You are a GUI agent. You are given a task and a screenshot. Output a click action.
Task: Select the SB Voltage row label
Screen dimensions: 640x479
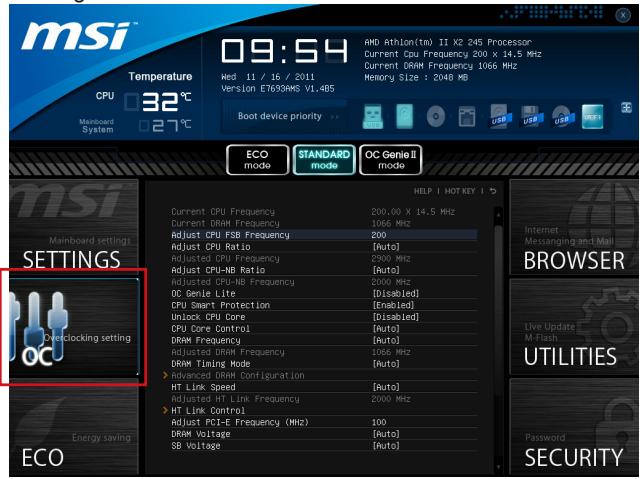pos(196,446)
